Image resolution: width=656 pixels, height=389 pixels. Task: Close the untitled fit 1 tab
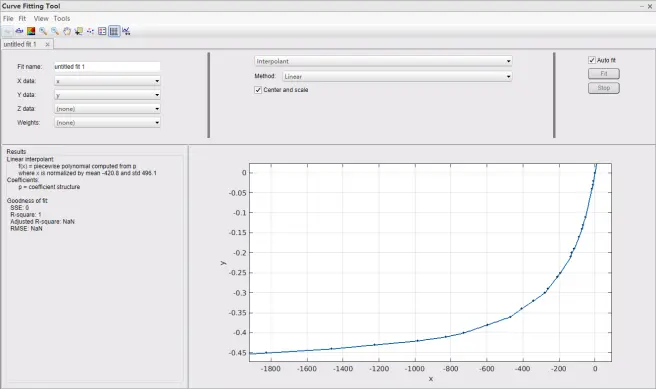pos(47,44)
